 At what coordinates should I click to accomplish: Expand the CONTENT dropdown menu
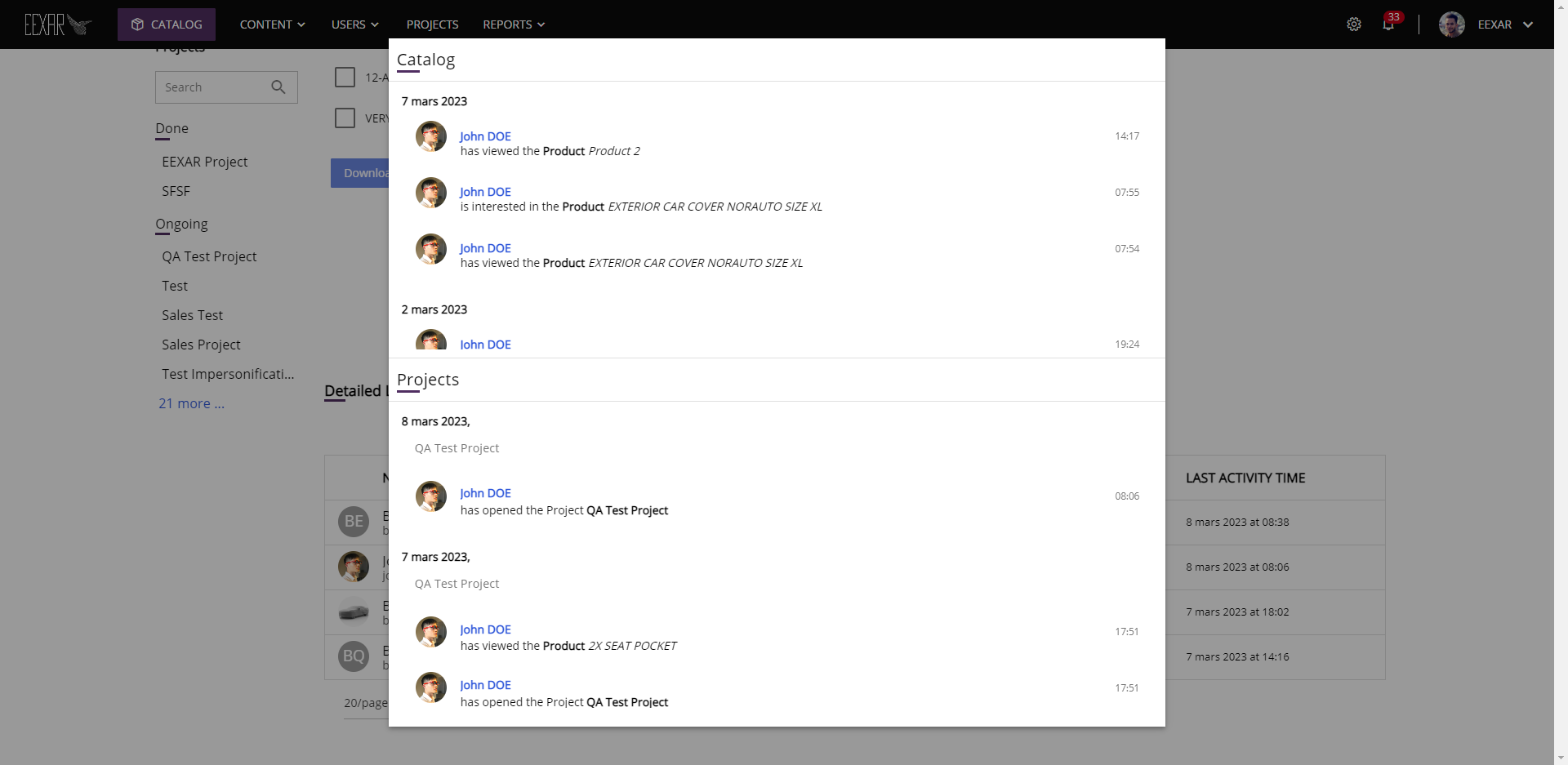(272, 24)
